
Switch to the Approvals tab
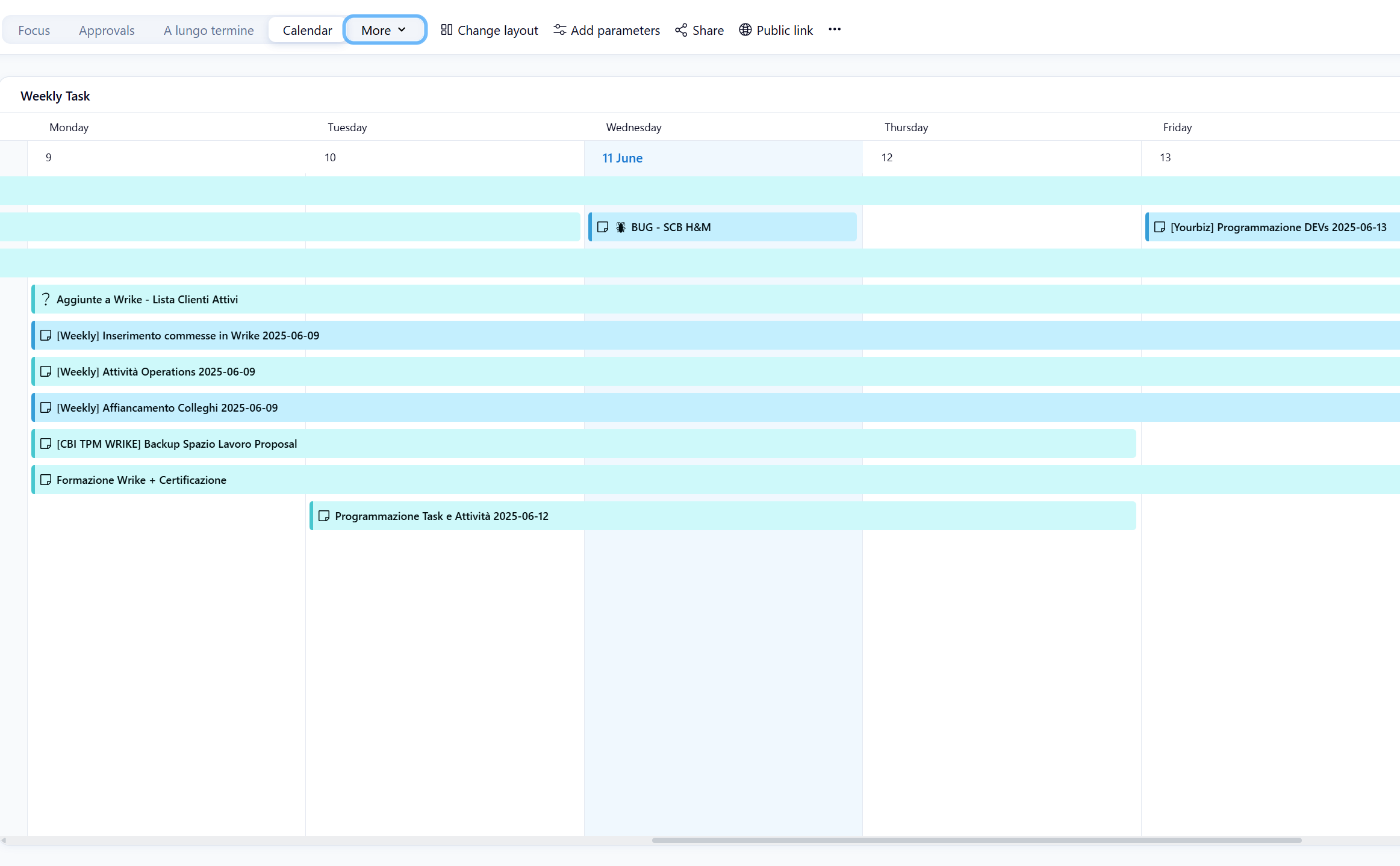click(107, 30)
